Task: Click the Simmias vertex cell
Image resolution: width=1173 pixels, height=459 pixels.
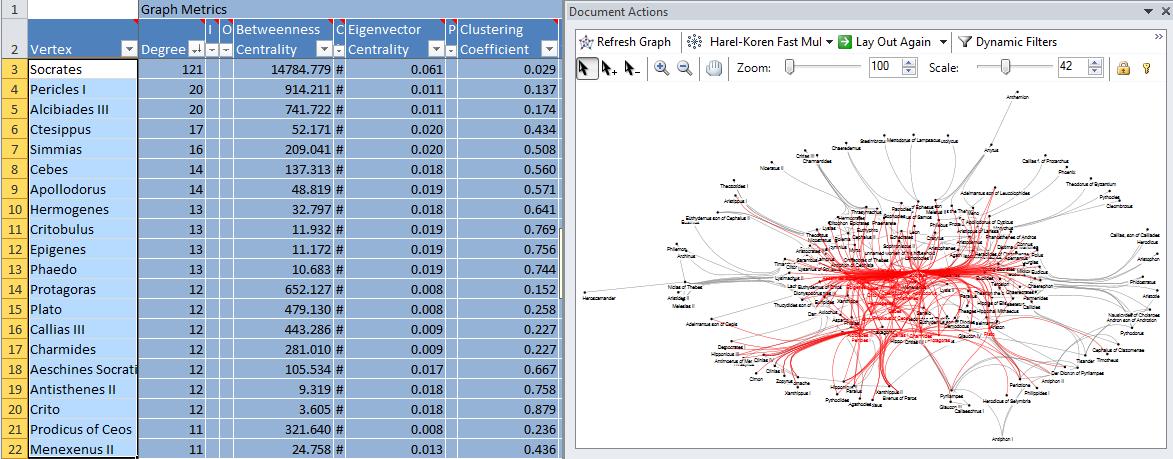Action: pos(82,150)
